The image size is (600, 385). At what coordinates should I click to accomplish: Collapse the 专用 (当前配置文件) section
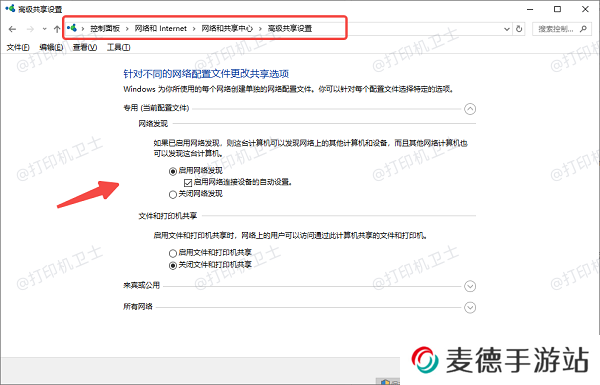point(470,109)
